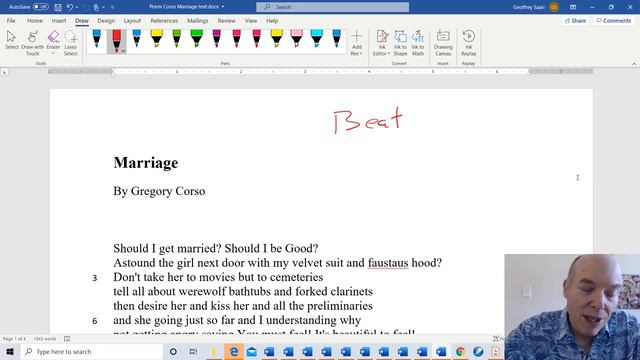The height and width of the screenshot is (360, 640).
Task: Open Cortana circle icon
Action: (x=173, y=351)
